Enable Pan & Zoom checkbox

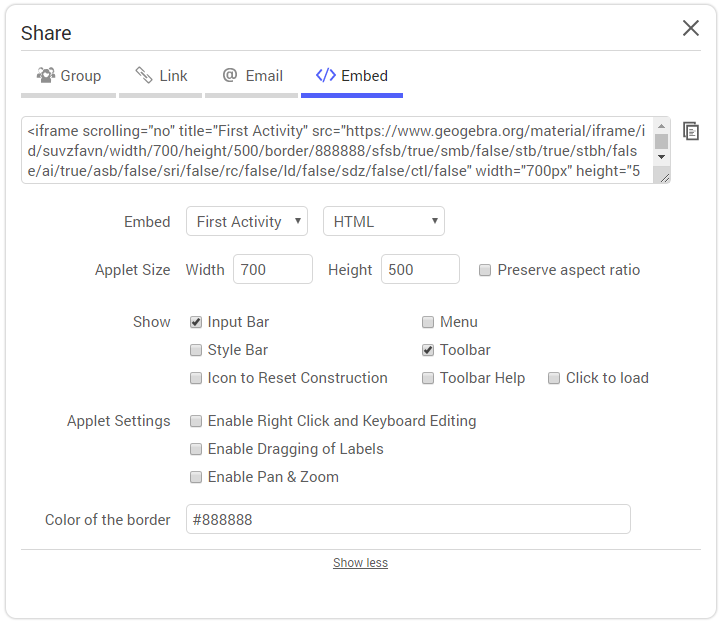click(x=196, y=477)
